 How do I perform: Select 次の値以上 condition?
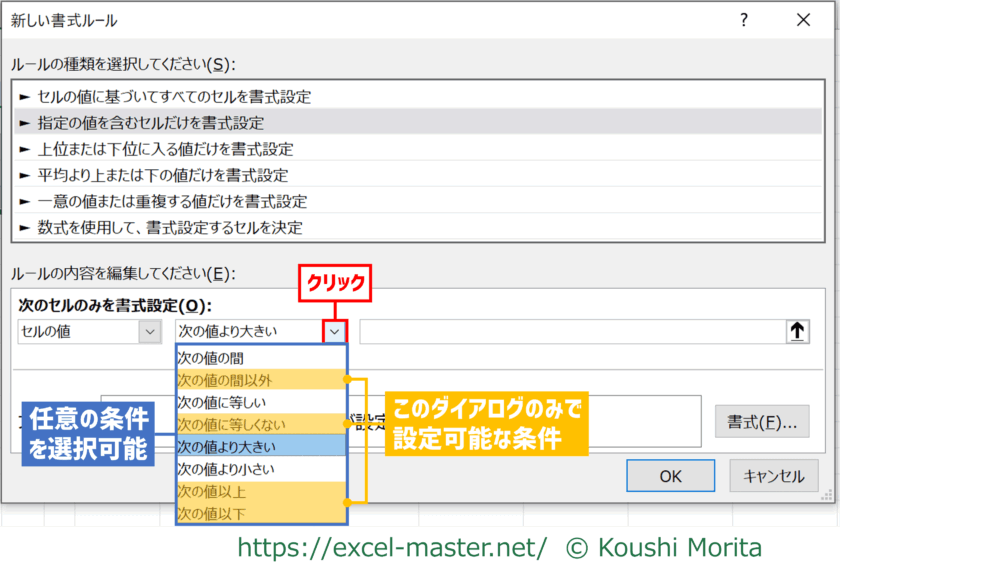tap(260, 491)
